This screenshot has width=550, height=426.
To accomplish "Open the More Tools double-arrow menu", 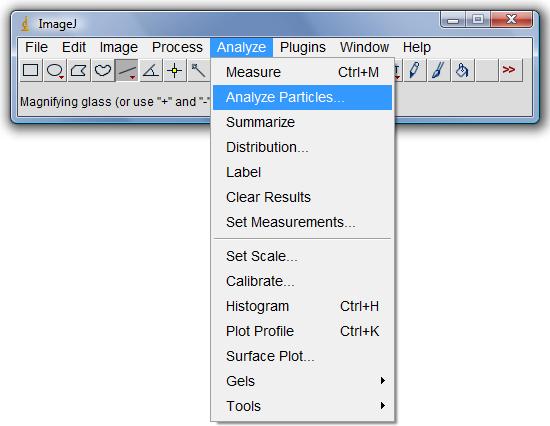I will pos(511,71).
